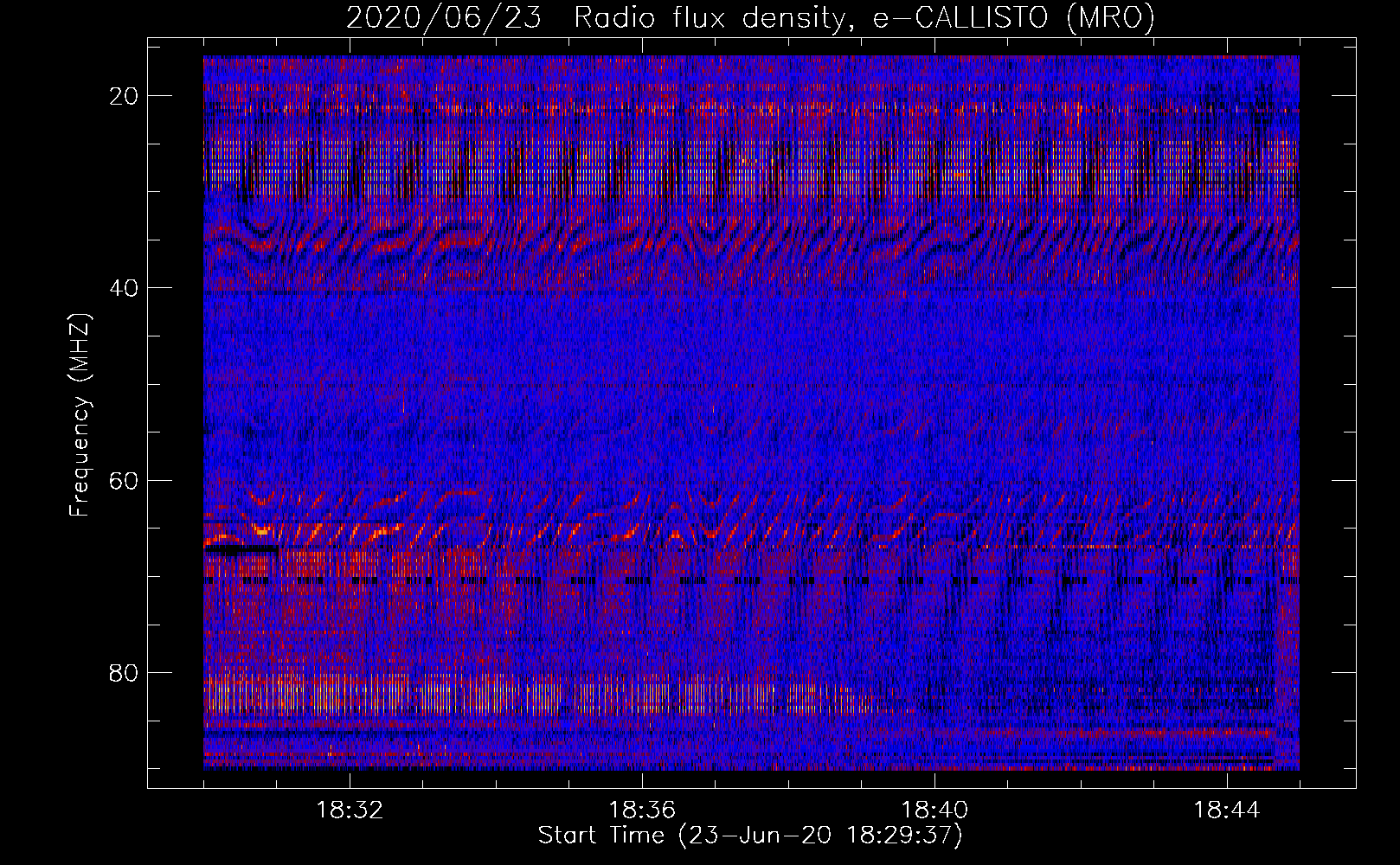Click the 20 frequency tick label

click(x=125, y=96)
